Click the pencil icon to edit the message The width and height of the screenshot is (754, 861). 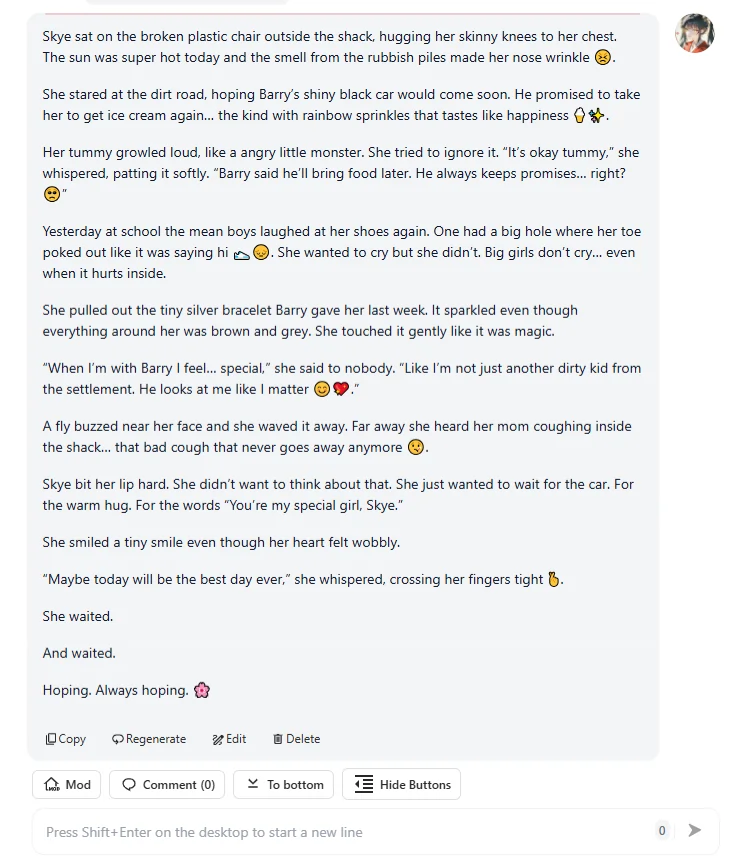[x=219, y=738]
